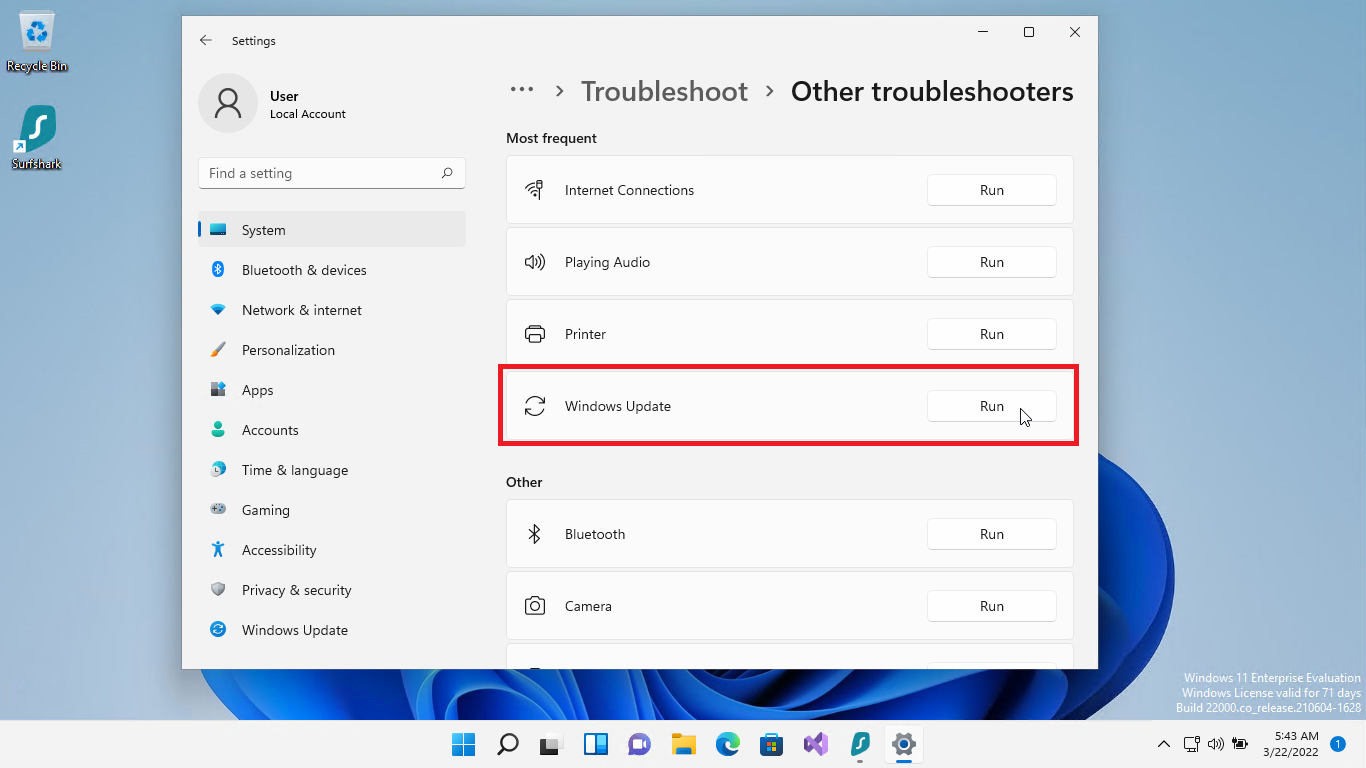This screenshot has width=1366, height=768.
Task: Open Network & internet settings
Action: (332, 310)
